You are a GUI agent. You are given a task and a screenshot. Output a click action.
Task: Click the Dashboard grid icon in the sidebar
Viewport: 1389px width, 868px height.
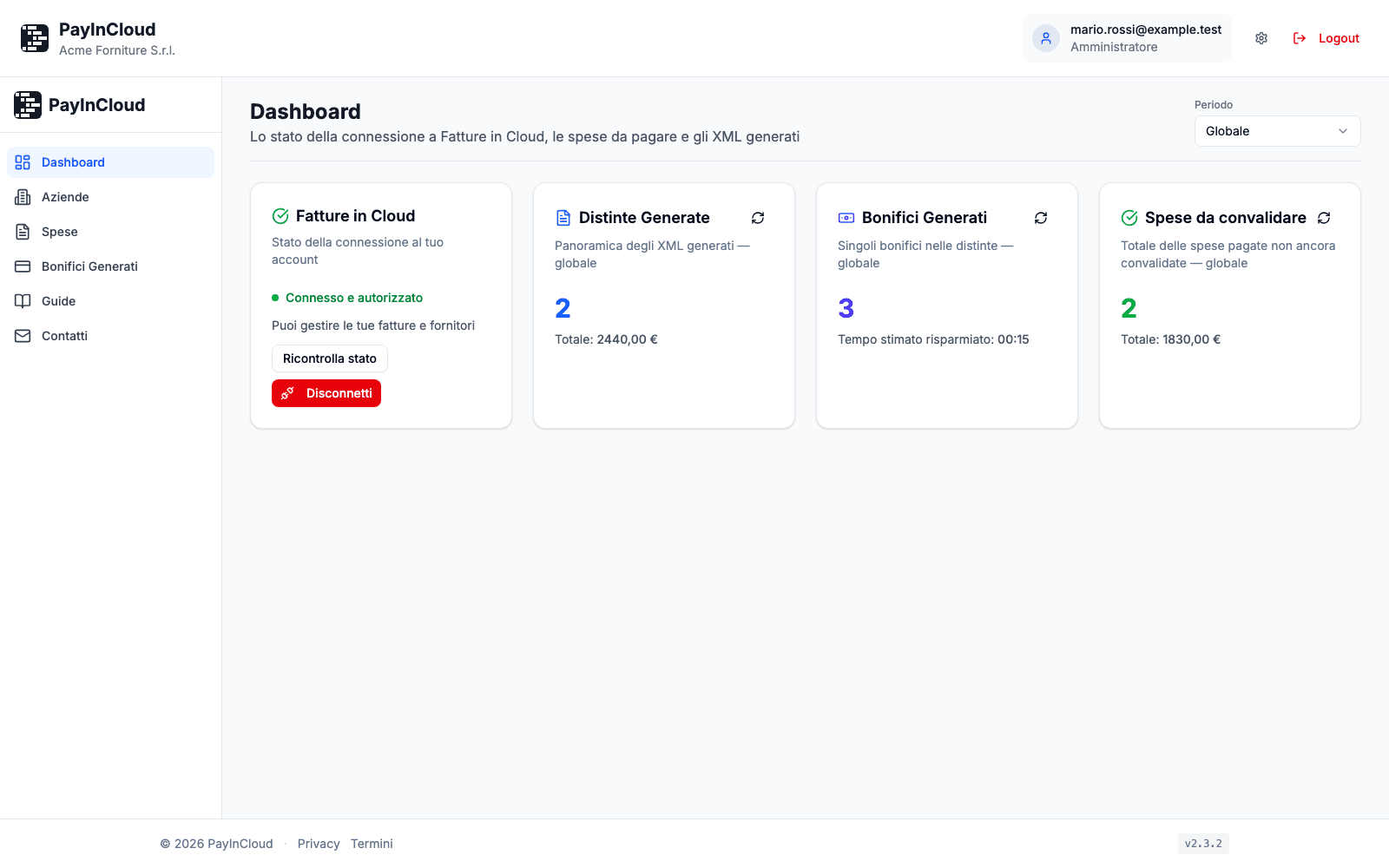(x=23, y=162)
